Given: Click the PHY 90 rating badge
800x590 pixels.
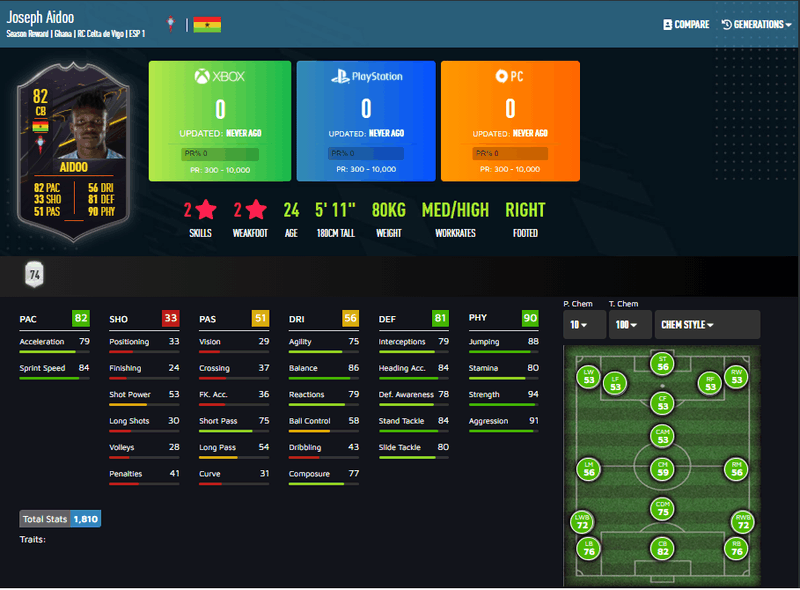Looking at the screenshot, I should 530,318.
